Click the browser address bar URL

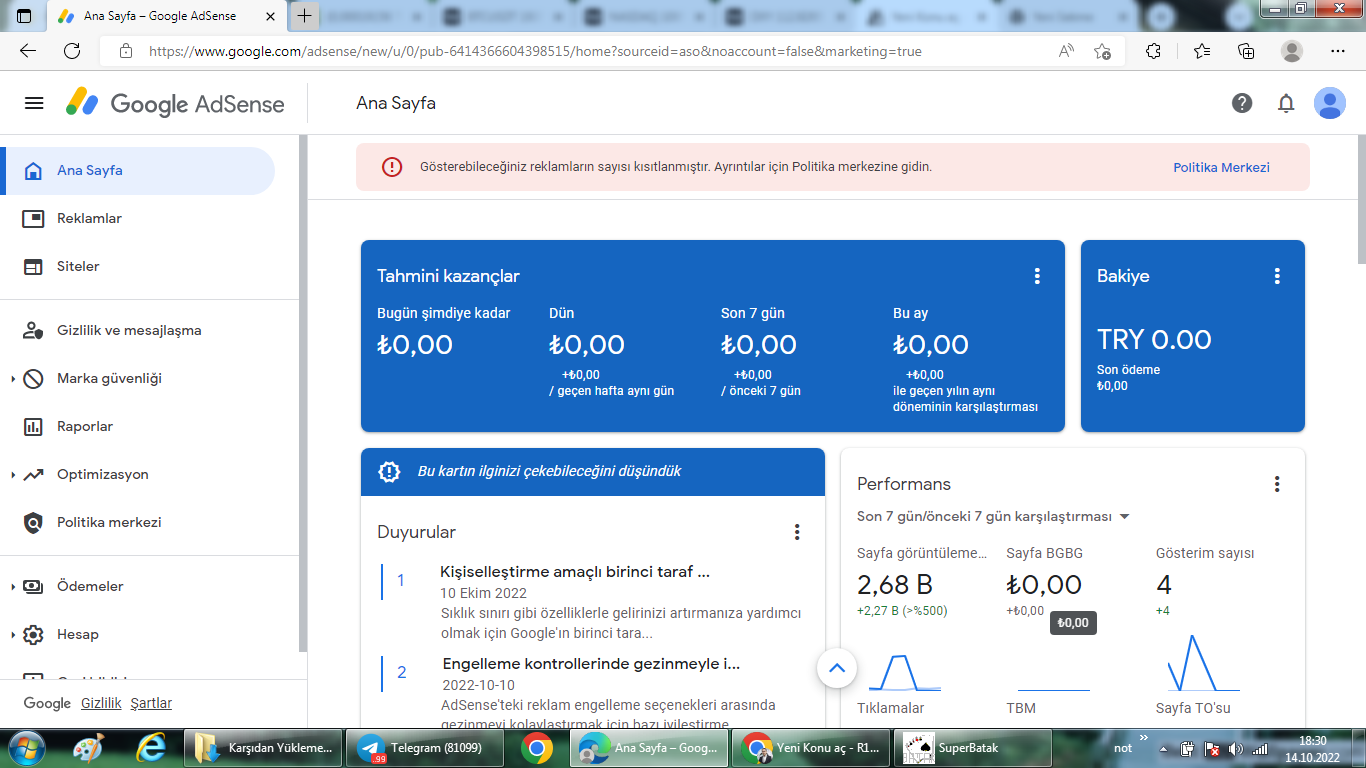coord(535,51)
